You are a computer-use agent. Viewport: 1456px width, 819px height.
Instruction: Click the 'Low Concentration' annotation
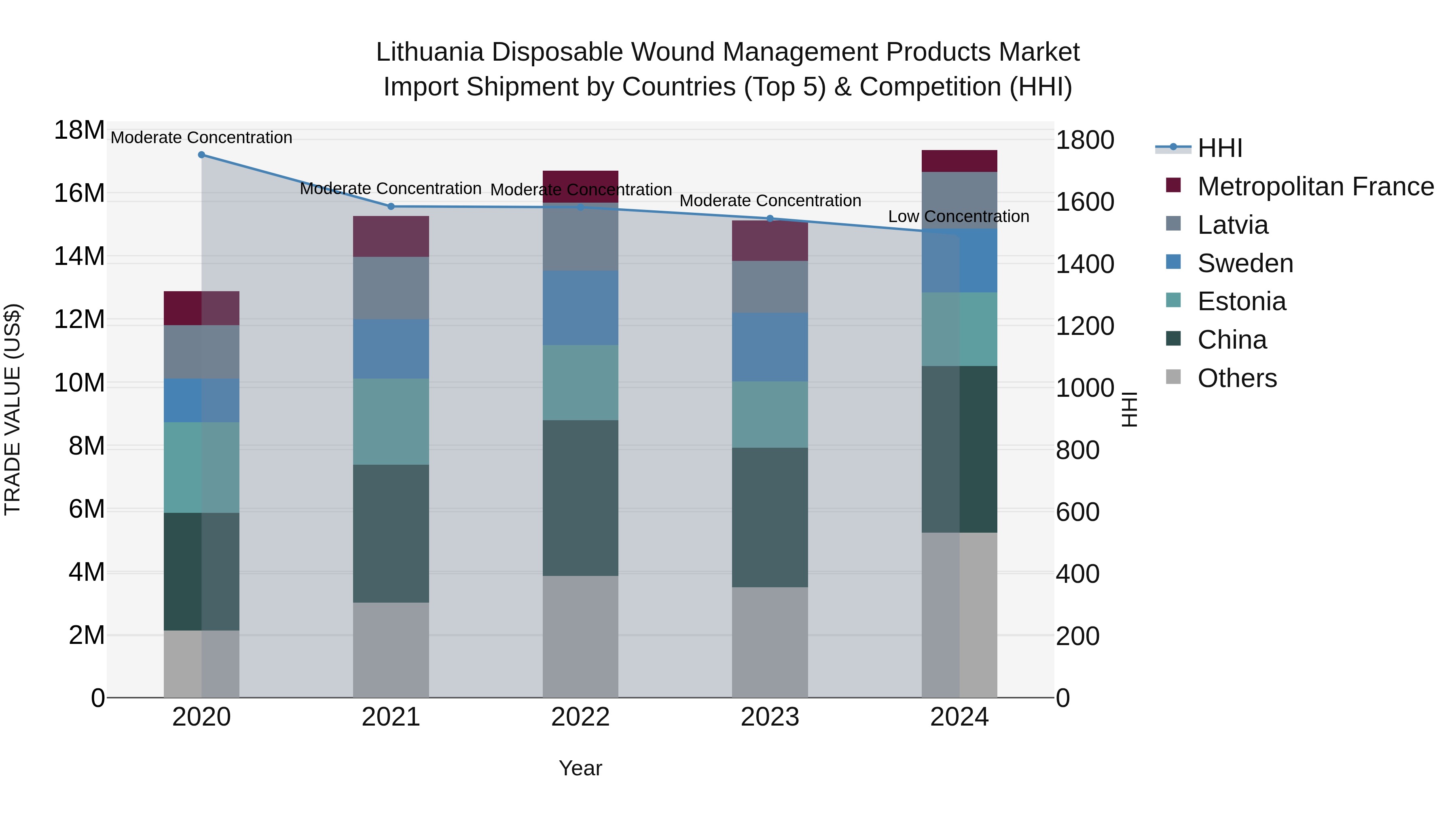(959, 216)
